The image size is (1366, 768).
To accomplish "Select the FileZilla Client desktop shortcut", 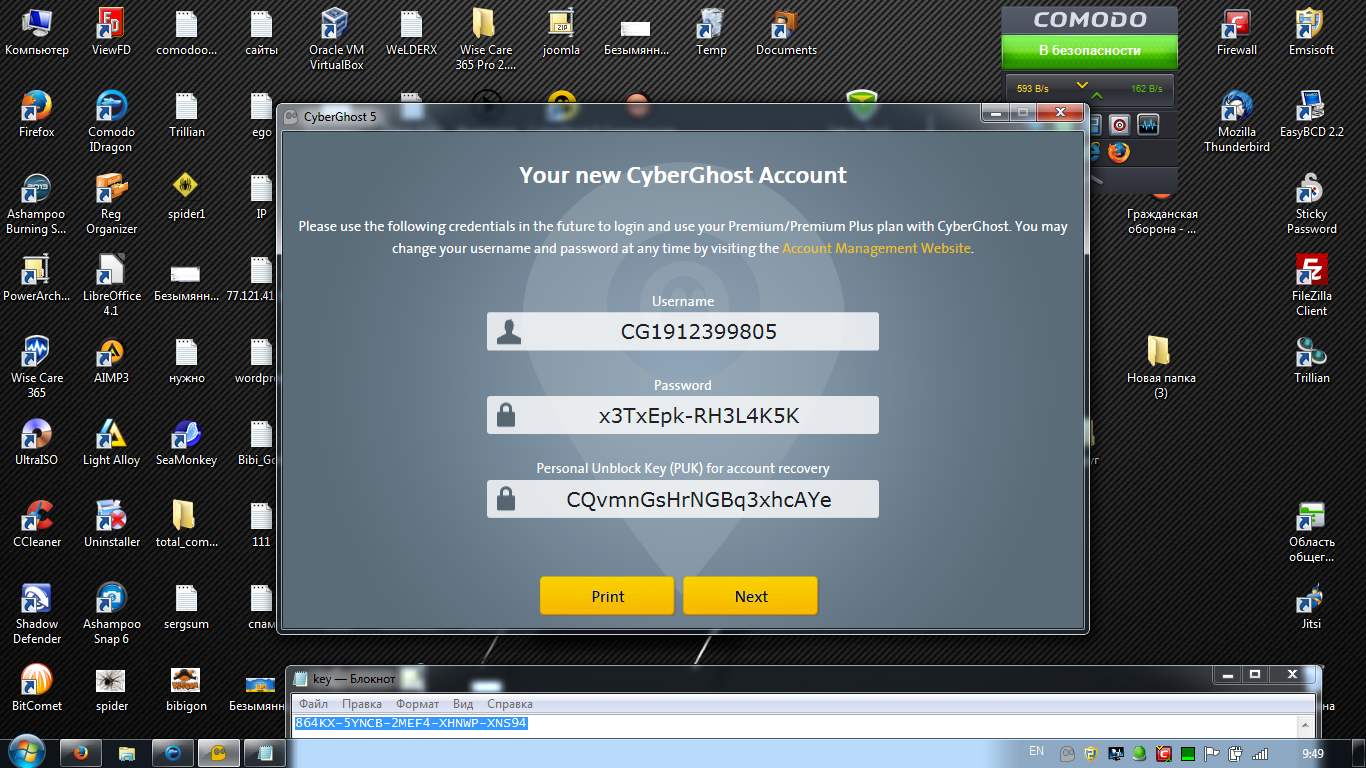I will (1311, 285).
